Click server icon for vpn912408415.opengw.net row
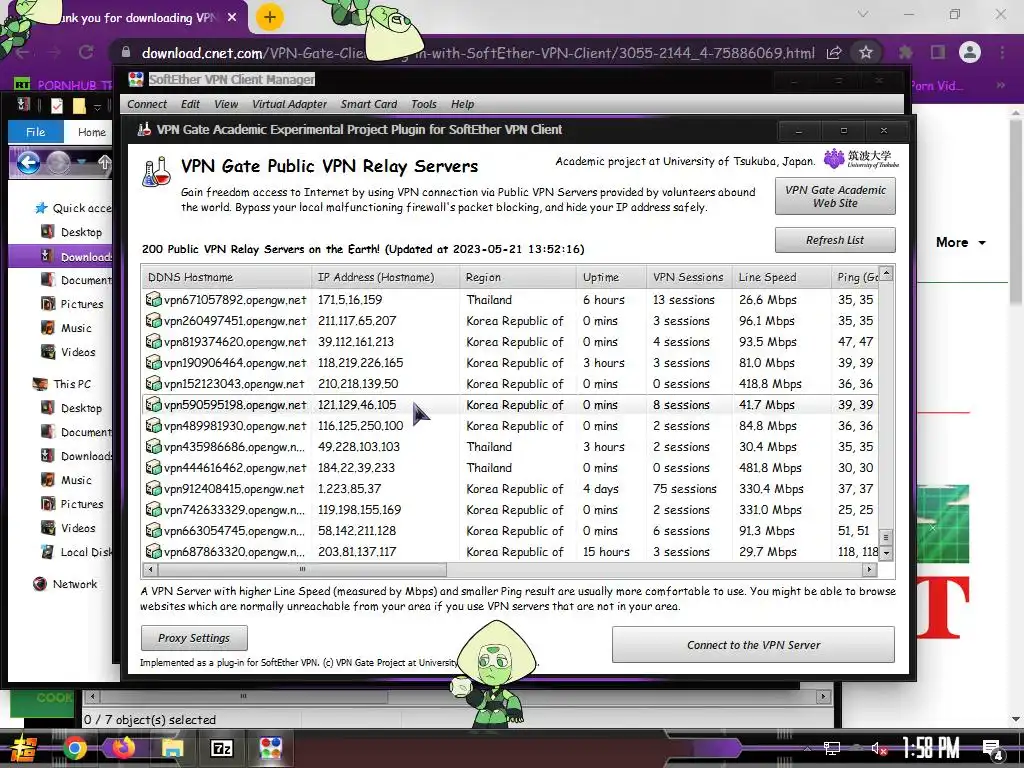The width and height of the screenshot is (1024, 768). click(x=153, y=488)
